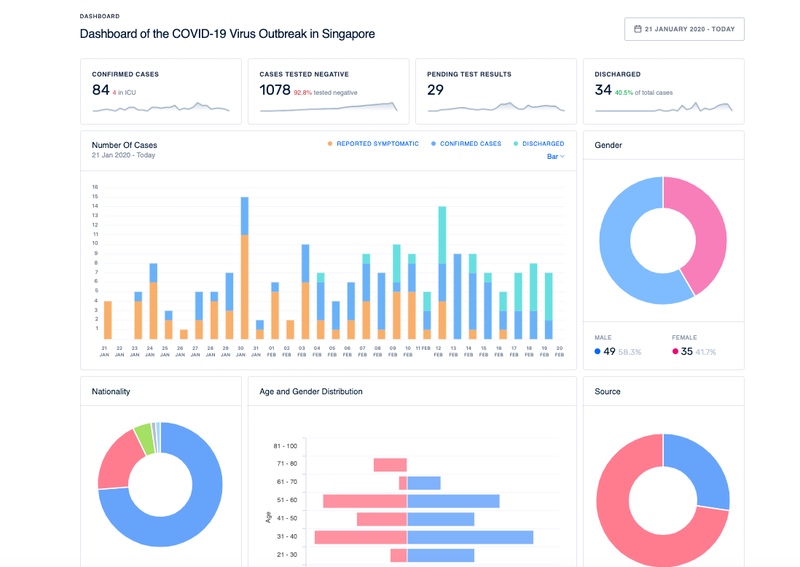The image size is (800, 567).
Task: Click the blue Male indicator dot
Action: pyautogui.click(x=598, y=352)
